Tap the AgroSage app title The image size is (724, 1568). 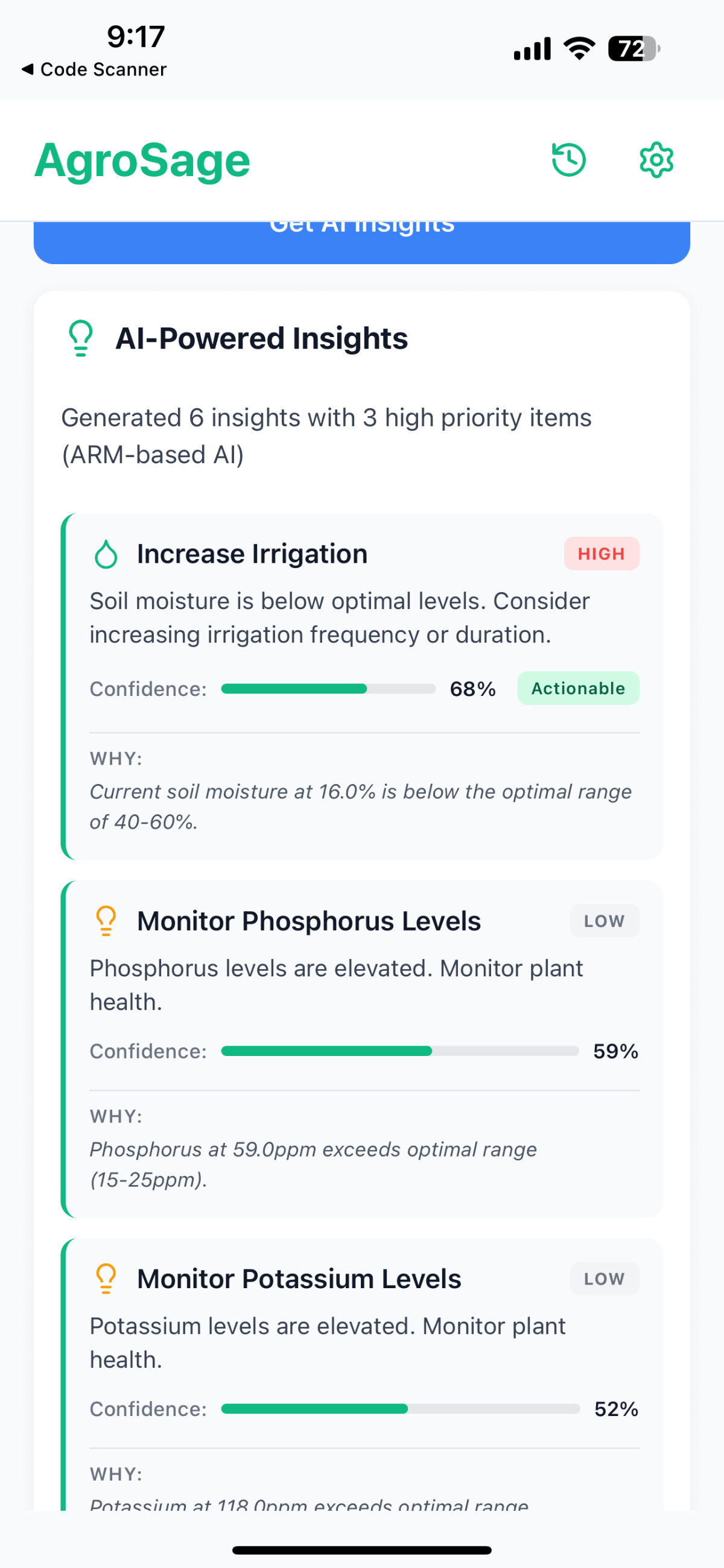pyautogui.click(x=142, y=160)
